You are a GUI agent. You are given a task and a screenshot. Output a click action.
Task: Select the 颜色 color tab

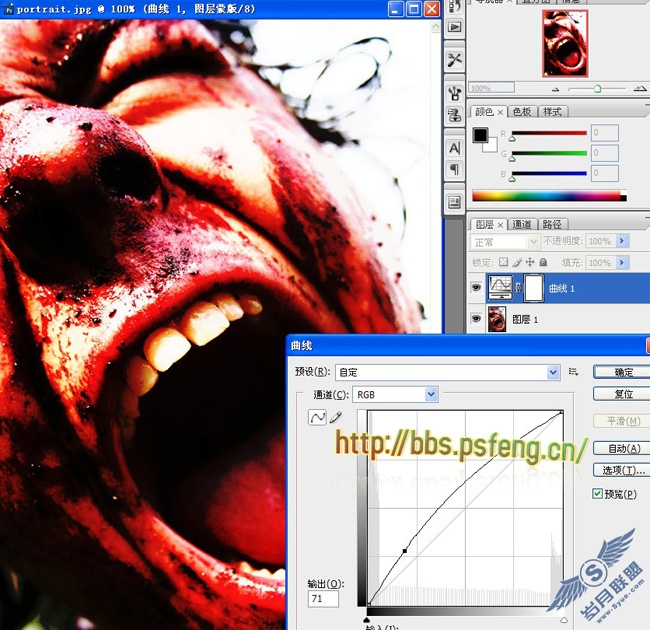tap(484, 112)
